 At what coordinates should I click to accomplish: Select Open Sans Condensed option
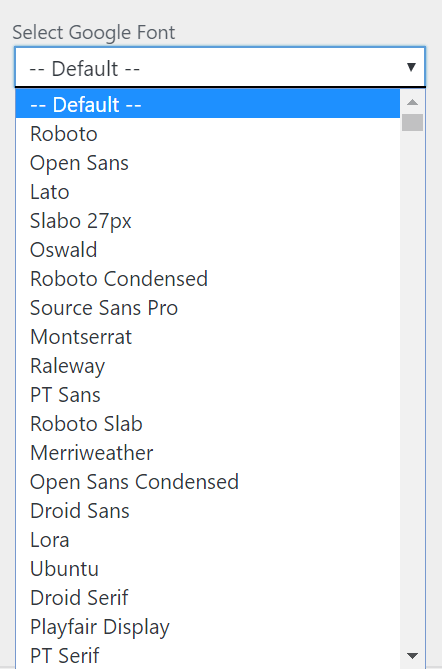208,482
